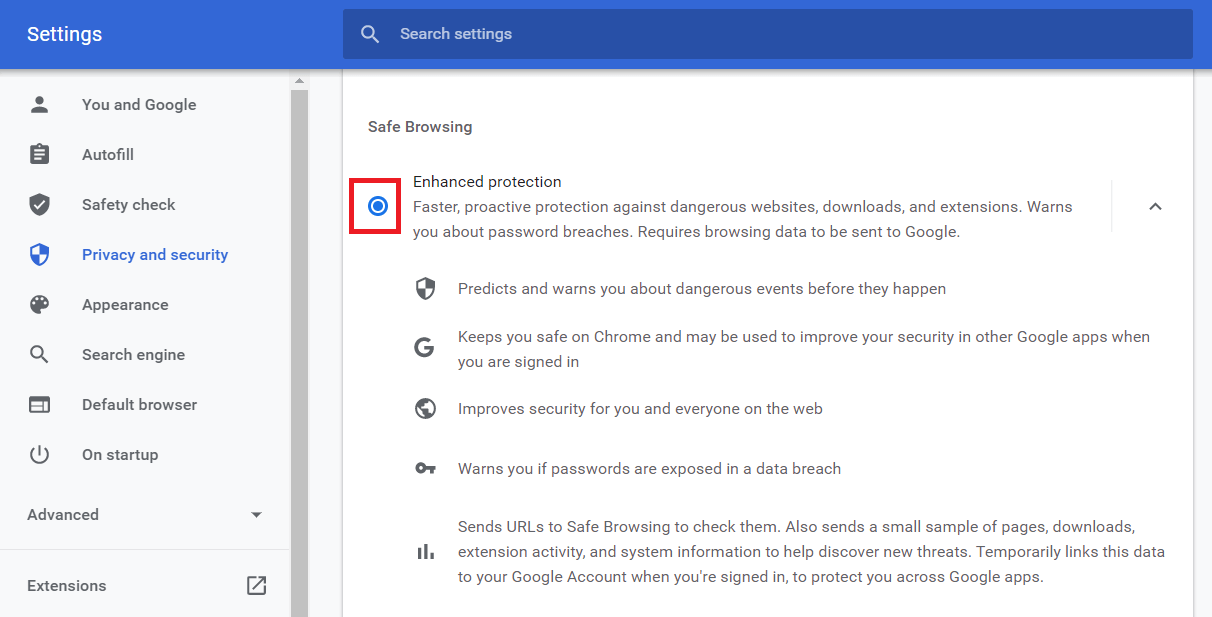The height and width of the screenshot is (617, 1212).
Task: Select the Enhanced protection radio button
Action: 377,207
